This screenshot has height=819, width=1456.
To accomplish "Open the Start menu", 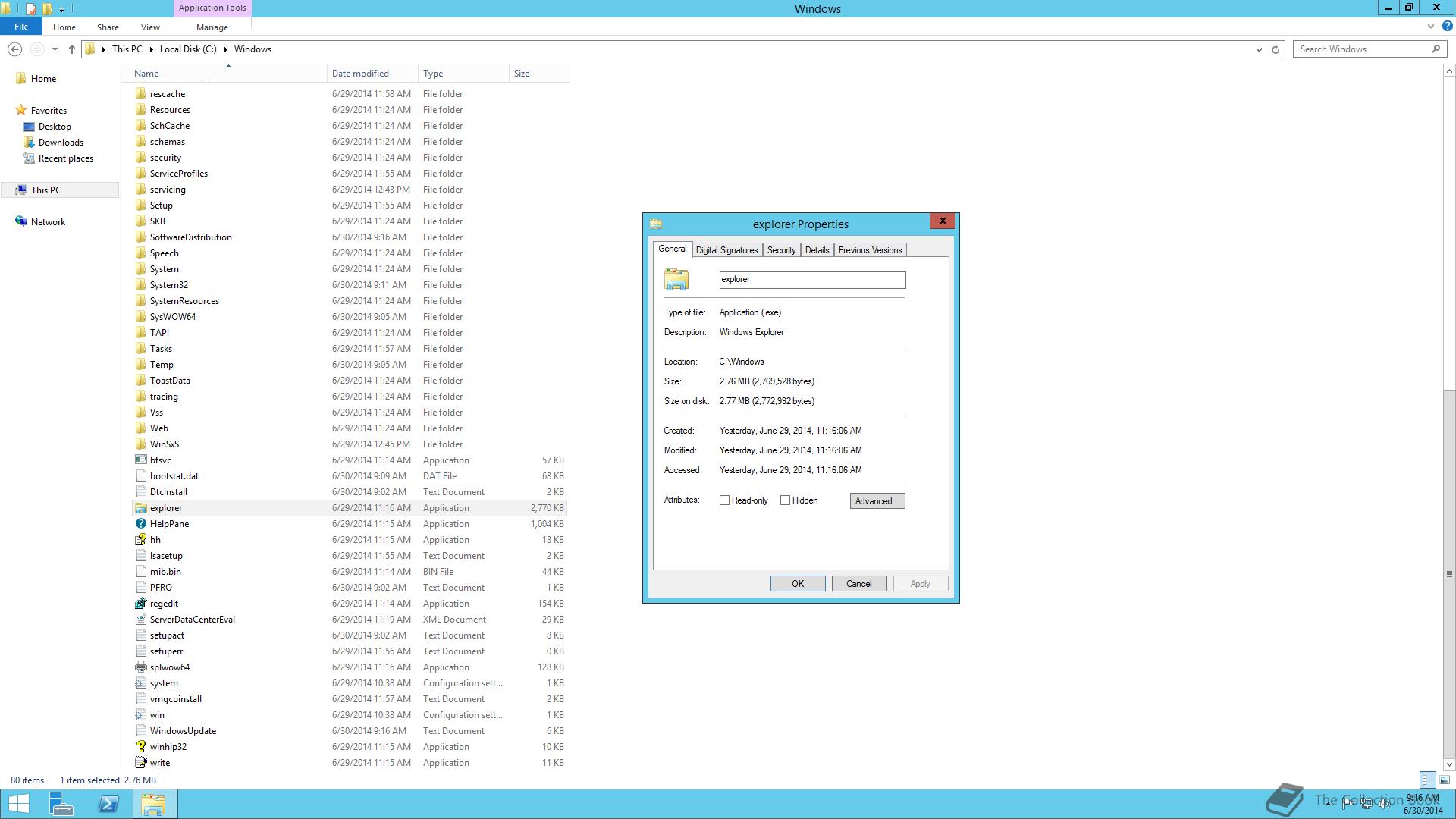I will click(18, 804).
